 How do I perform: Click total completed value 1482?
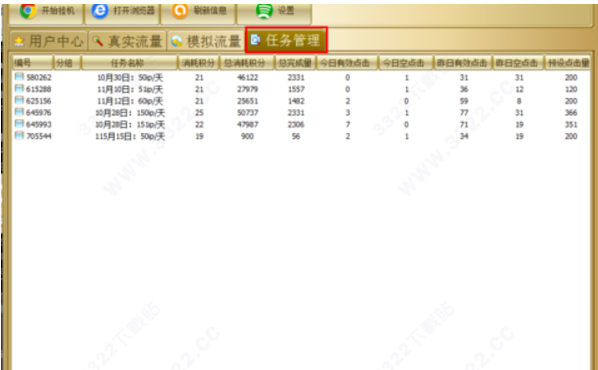[x=296, y=101]
